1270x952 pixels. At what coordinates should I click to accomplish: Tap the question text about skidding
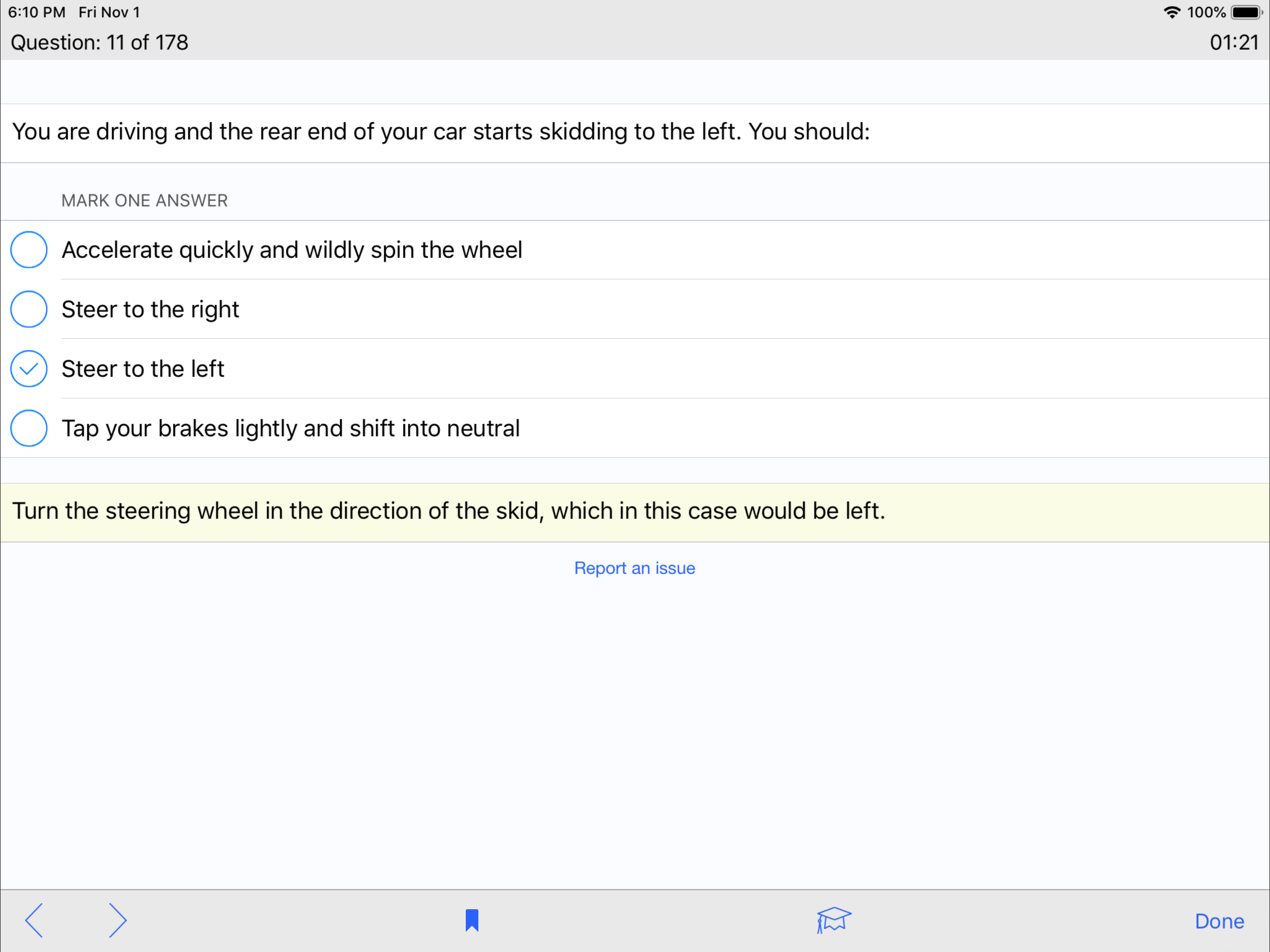tap(440, 132)
